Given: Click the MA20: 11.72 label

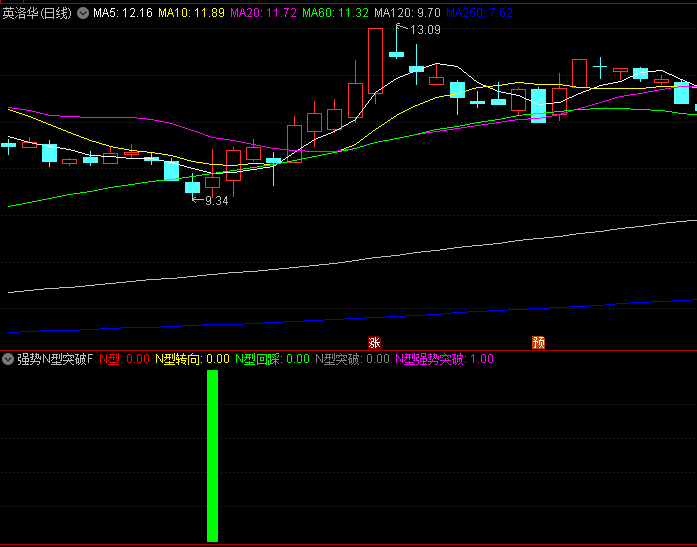Looking at the screenshot, I should (x=264, y=13).
